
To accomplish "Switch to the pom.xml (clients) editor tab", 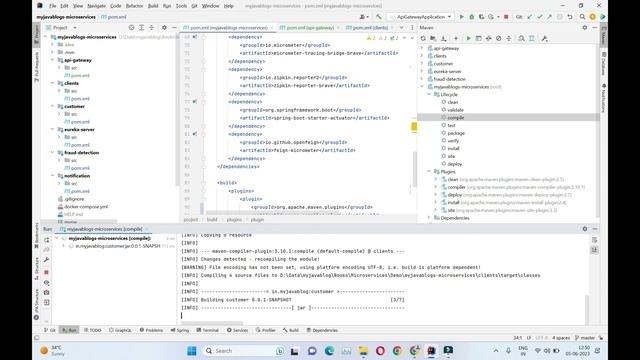I will 370,27.
